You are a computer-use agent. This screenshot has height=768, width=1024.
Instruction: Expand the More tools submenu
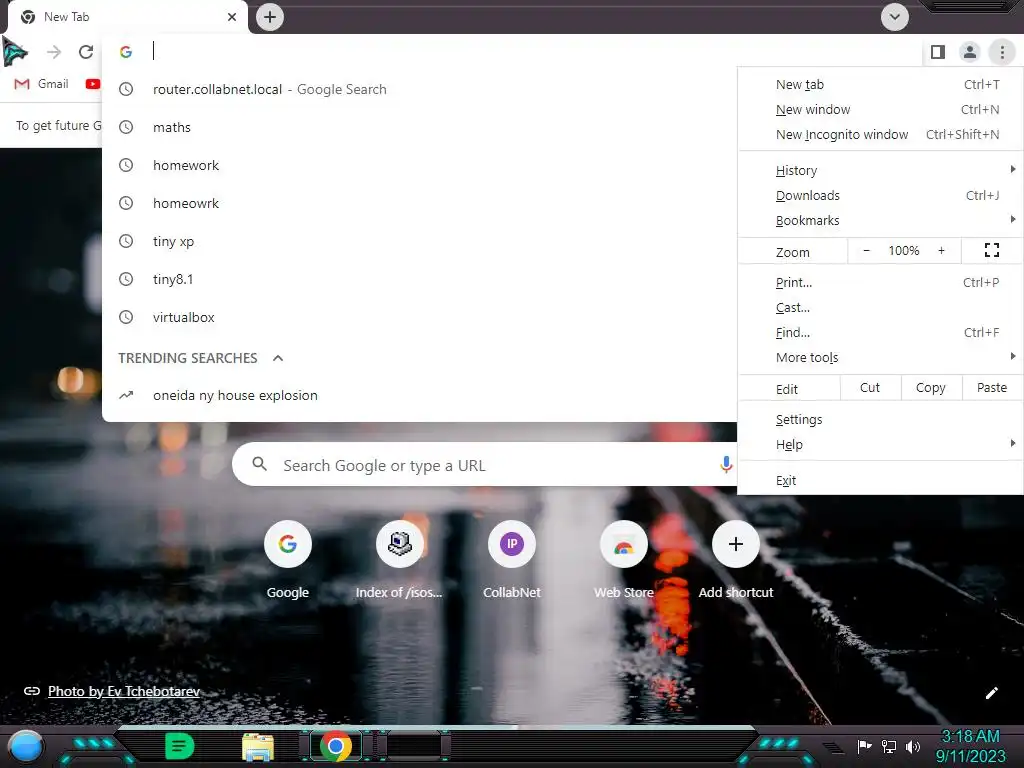point(881,357)
